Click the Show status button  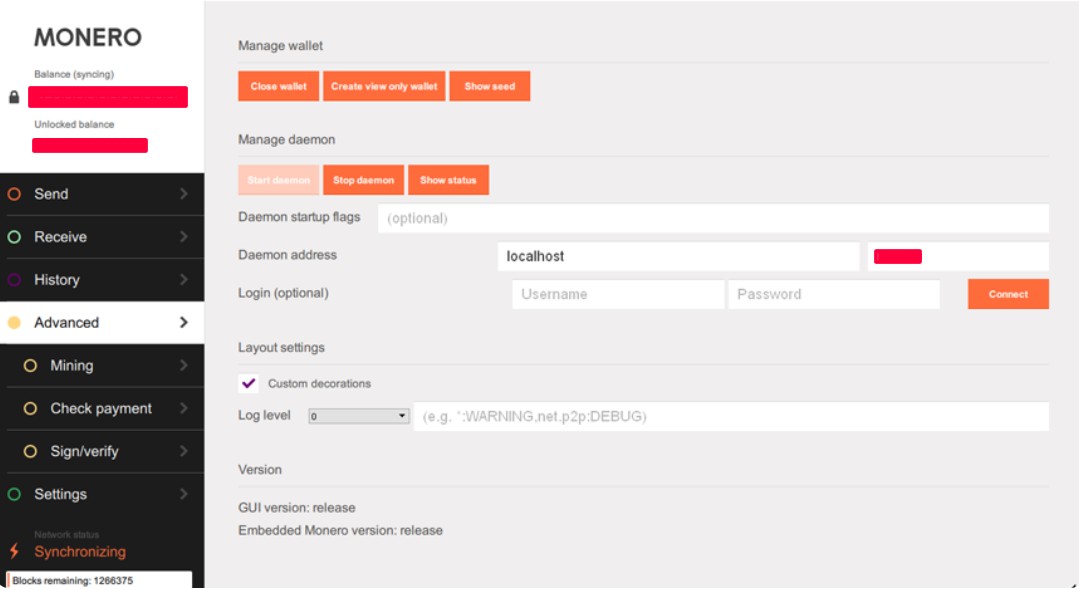click(448, 180)
